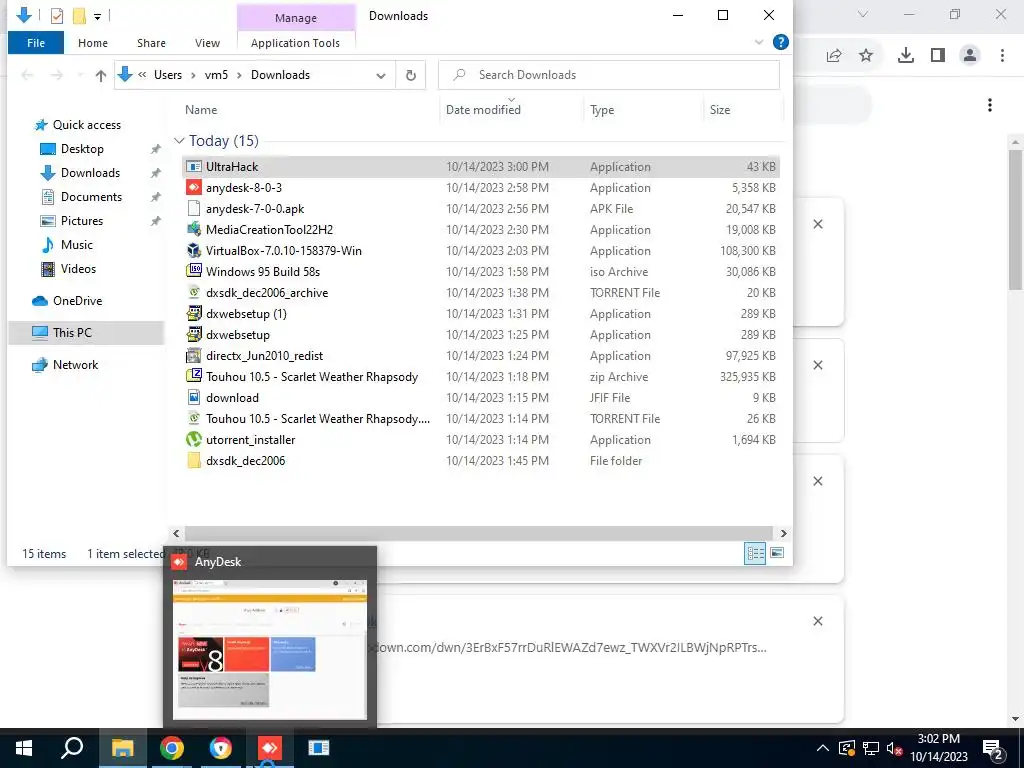The image size is (1024, 768).
Task: Select the download JFIF file icon
Action: tap(193, 397)
